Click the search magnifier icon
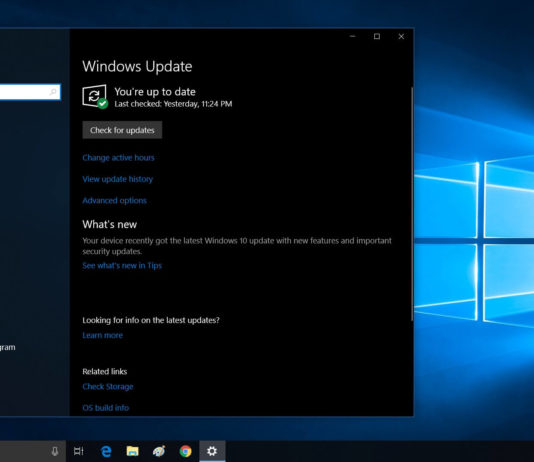This screenshot has width=534, height=462. (53, 92)
